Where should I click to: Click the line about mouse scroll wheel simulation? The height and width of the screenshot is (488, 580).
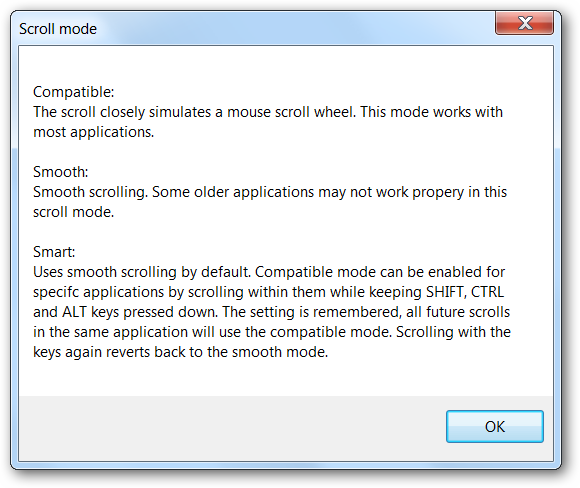(268, 112)
